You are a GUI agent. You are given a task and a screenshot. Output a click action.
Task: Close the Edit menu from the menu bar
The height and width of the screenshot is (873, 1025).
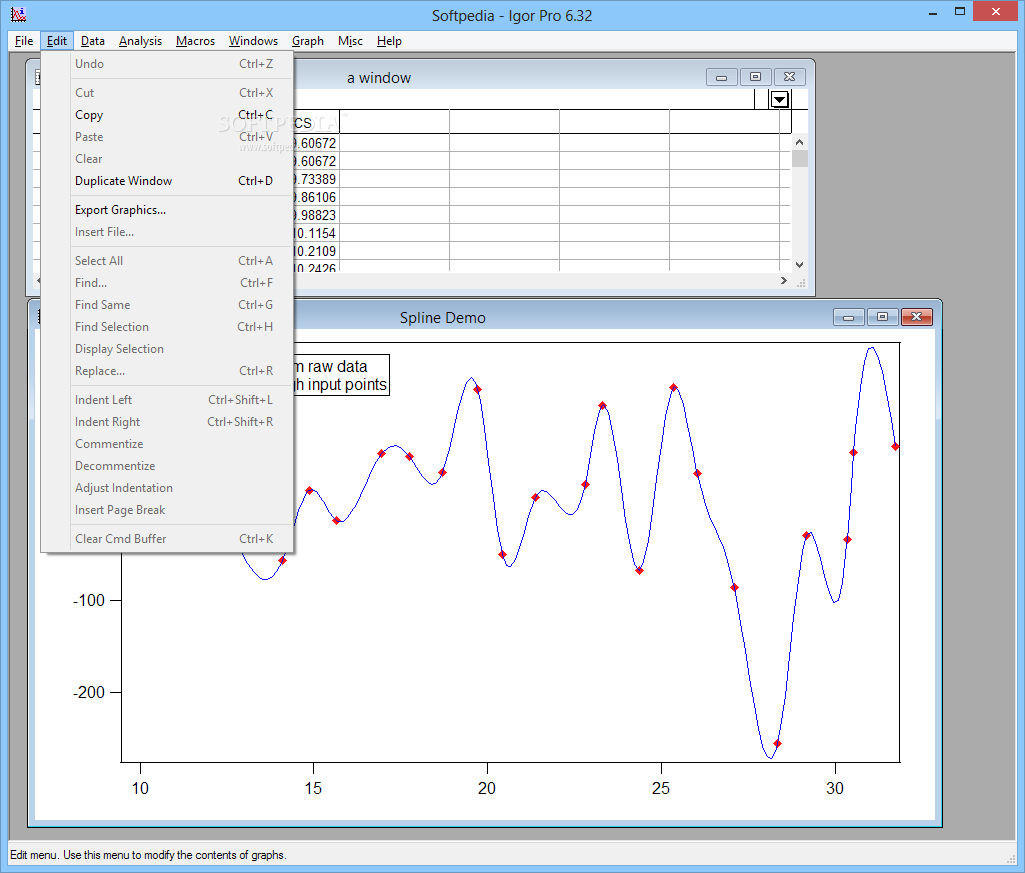[57, 41]
